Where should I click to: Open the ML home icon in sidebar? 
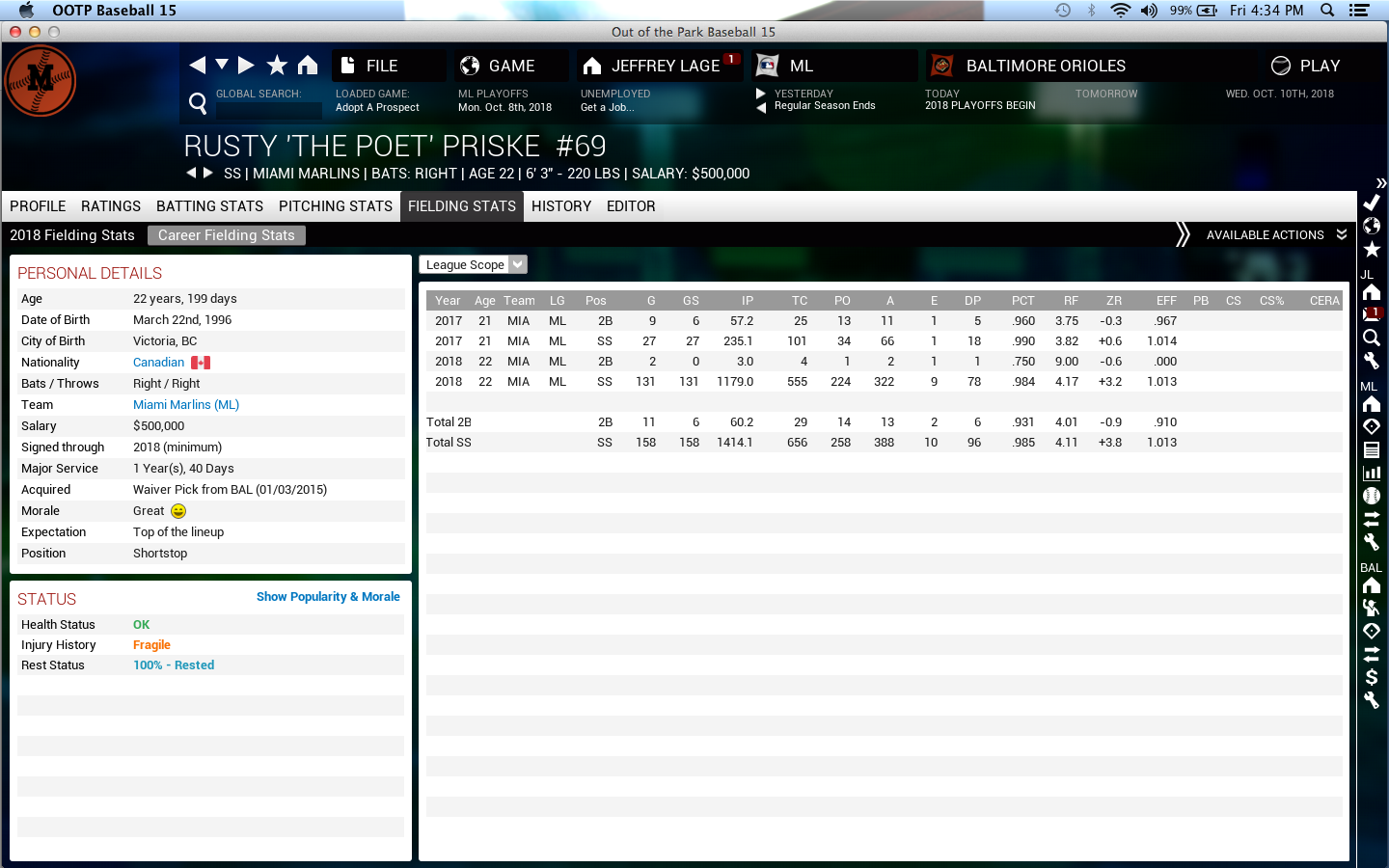[1372, 404]
